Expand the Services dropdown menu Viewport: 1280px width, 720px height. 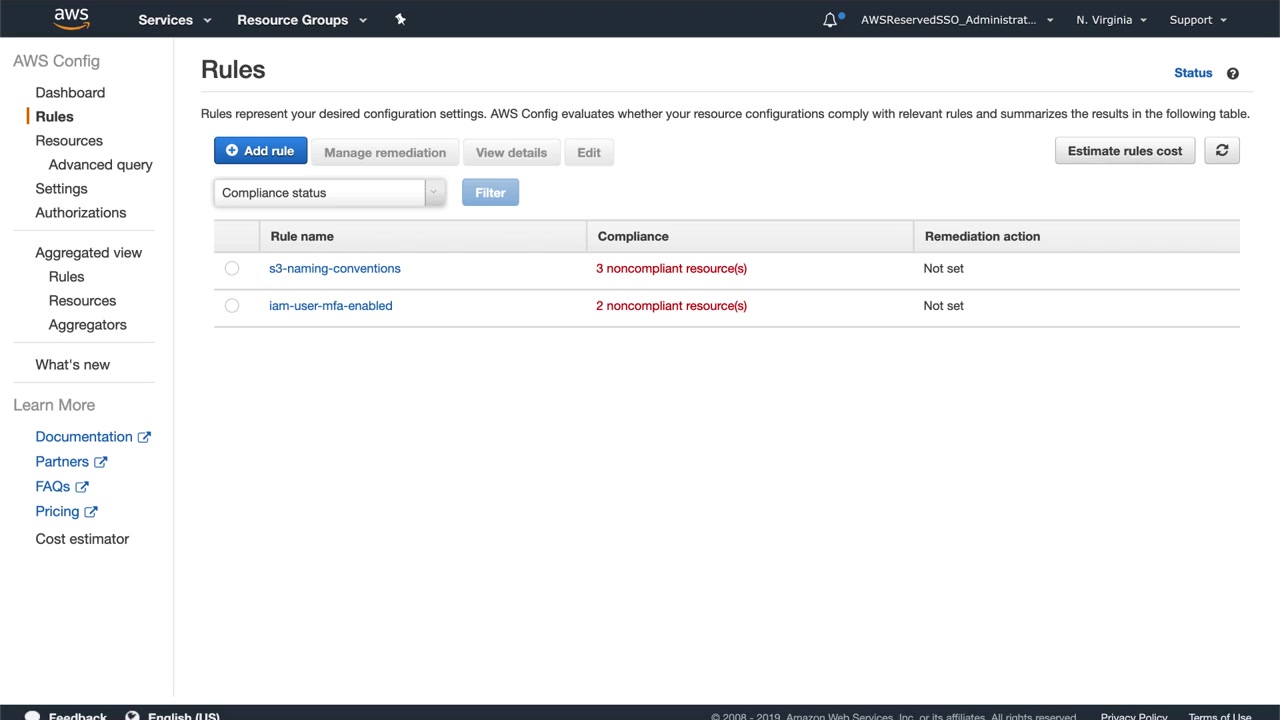(x=175, y=20)
